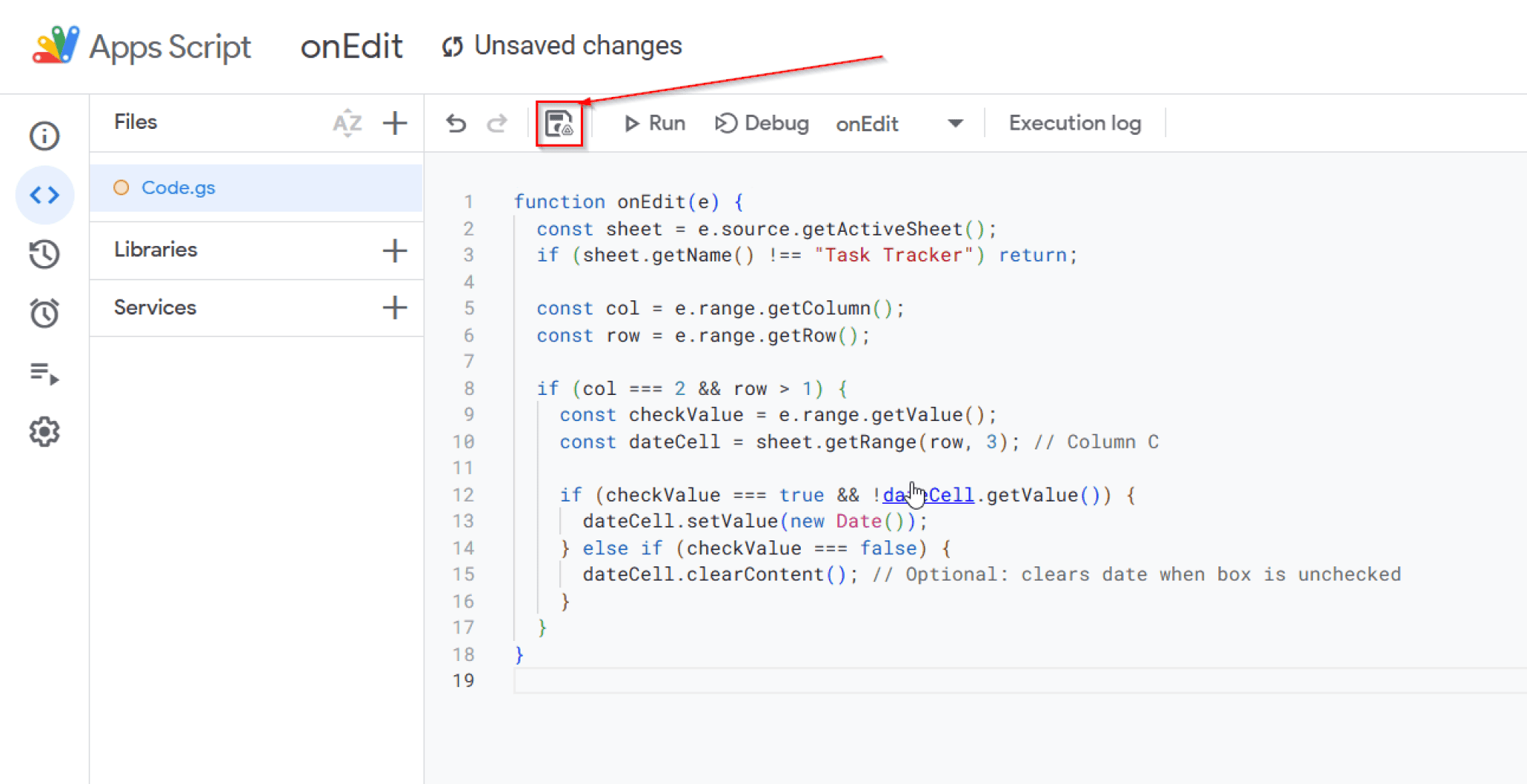
Task: Select the Code.gs file
Action: (178, 188)
